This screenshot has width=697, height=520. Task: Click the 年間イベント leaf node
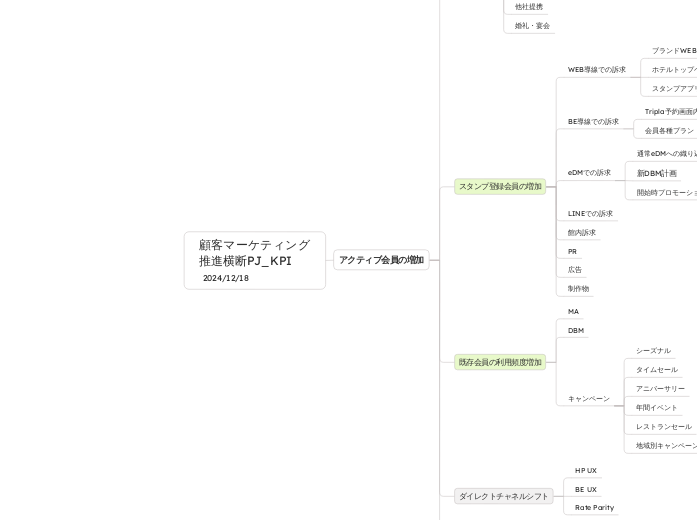[656, 408]
